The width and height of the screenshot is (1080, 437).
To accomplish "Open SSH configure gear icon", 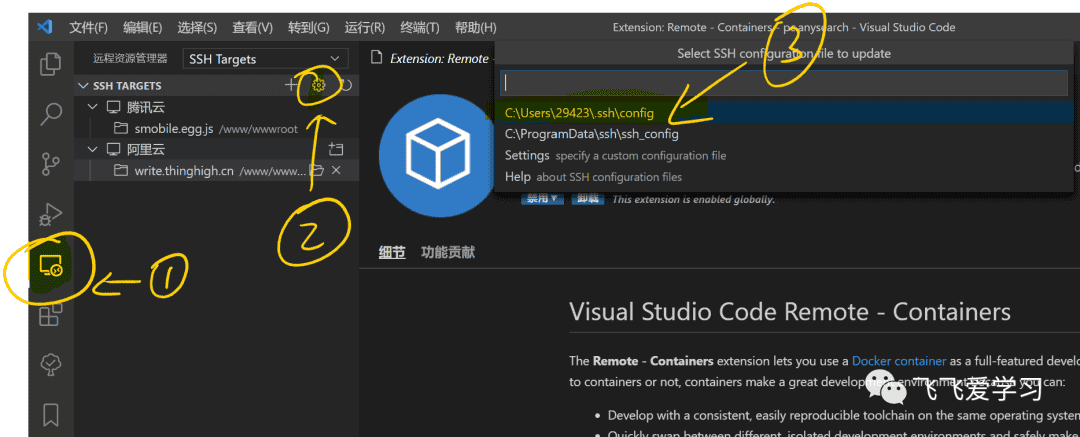I will point(318,85).
